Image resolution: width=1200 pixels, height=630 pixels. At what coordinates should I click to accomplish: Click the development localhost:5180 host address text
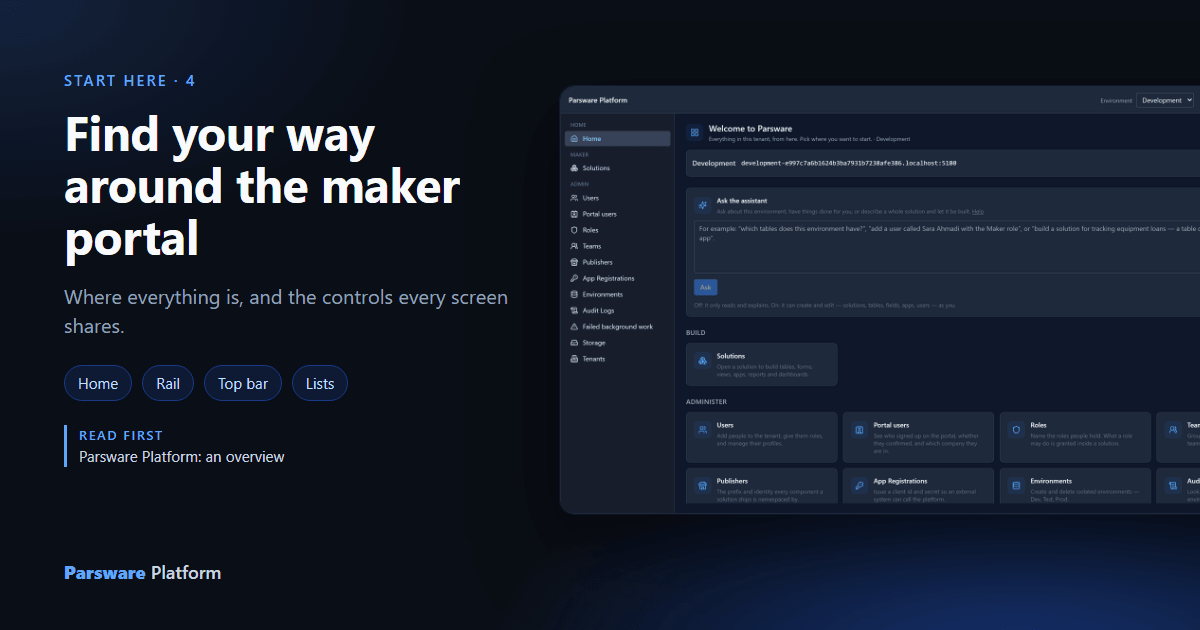click(848, 162)
